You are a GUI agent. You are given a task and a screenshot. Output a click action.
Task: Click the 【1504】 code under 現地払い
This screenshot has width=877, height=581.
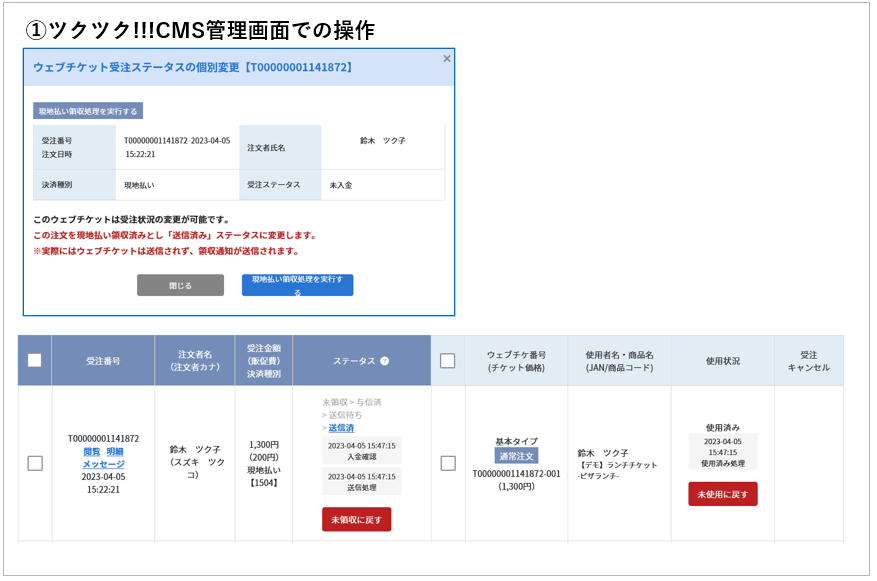264,483
